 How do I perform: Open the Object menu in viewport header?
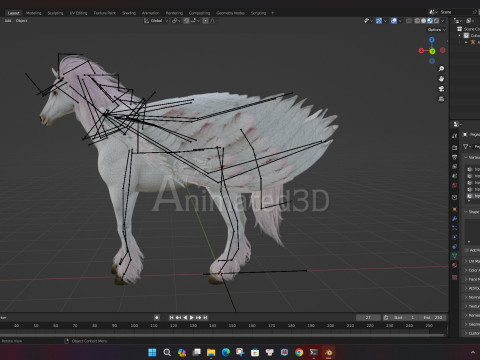(21, 21)
